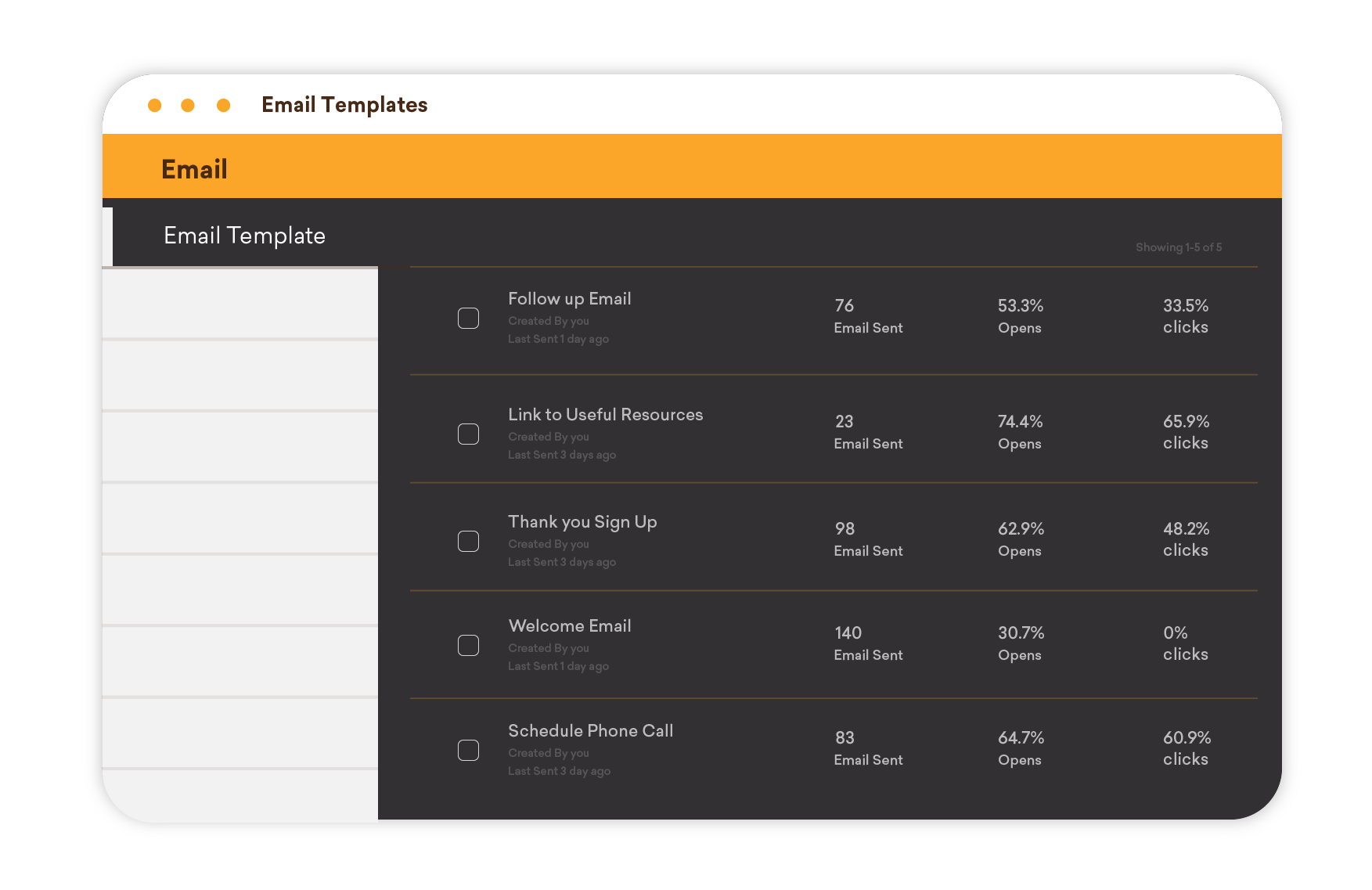1372x890 pixels.
Task: Click the Email header section
Action: [194, 169]
